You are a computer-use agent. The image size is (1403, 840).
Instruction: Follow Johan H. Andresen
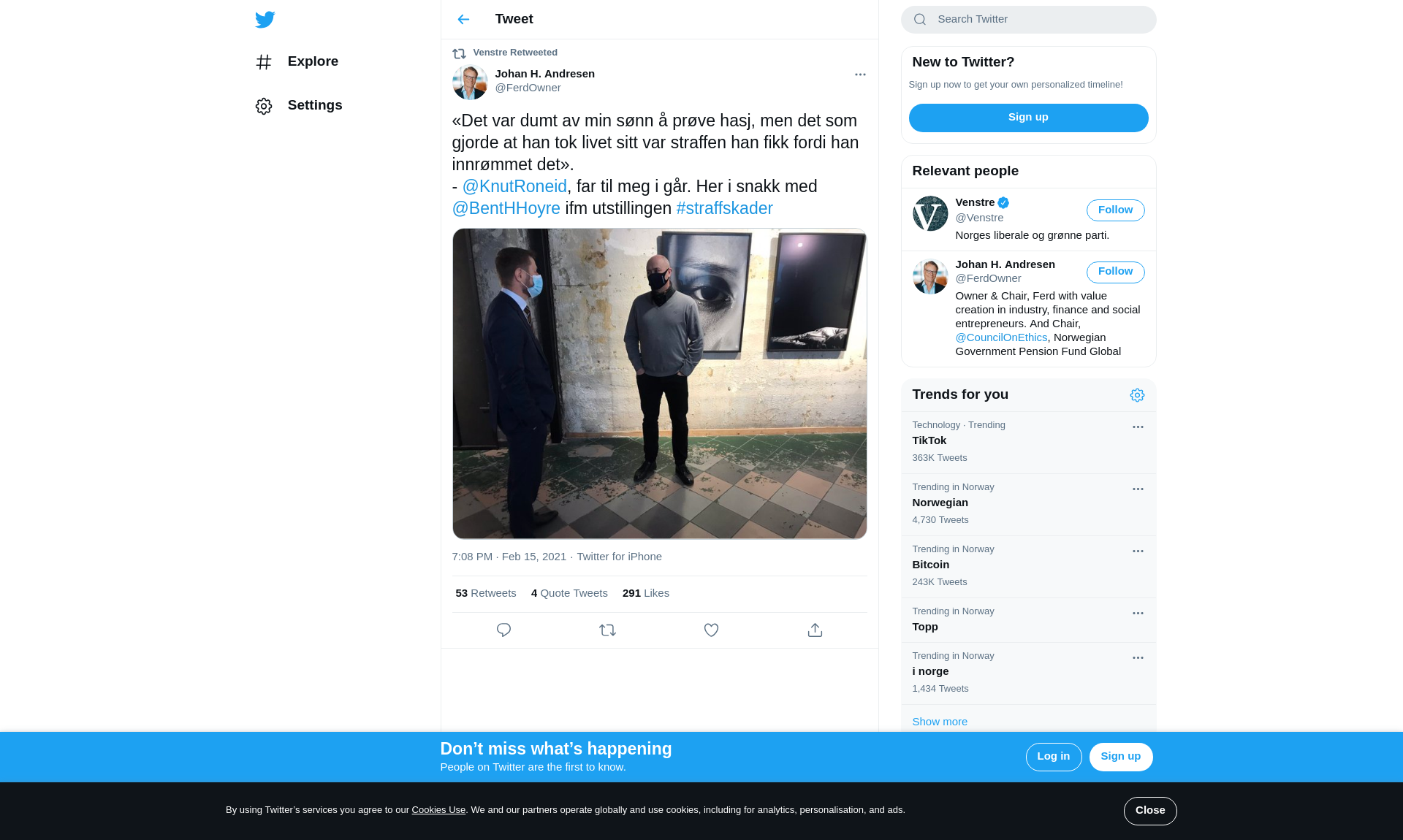1115,272
